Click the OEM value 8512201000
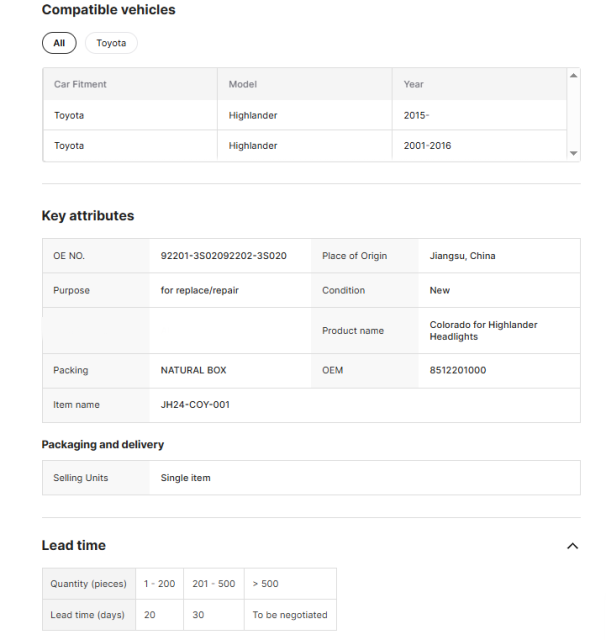Screen dimensions: 606x640 tap(457, 370)
